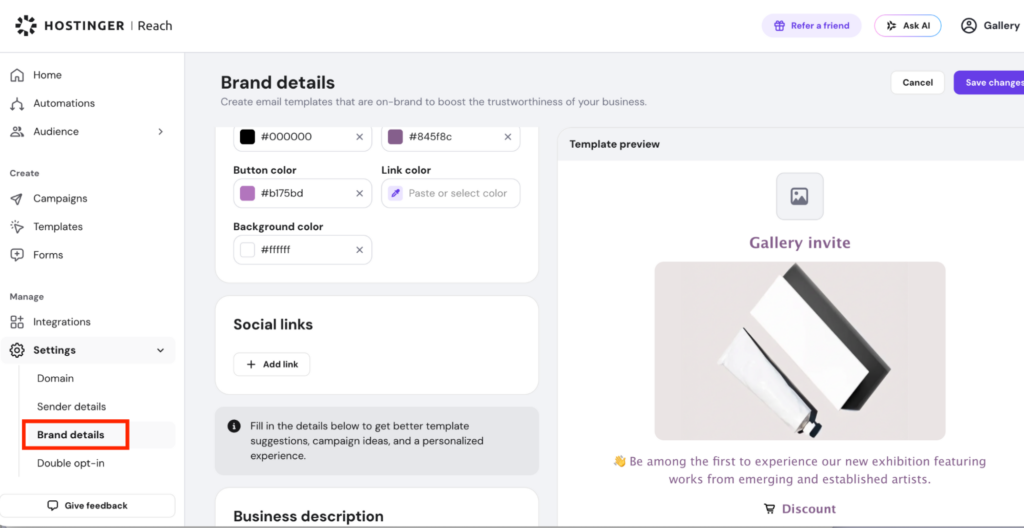Open Templates using its sparkle icon
Screen dimensions: 1024x528
(18, 227)
